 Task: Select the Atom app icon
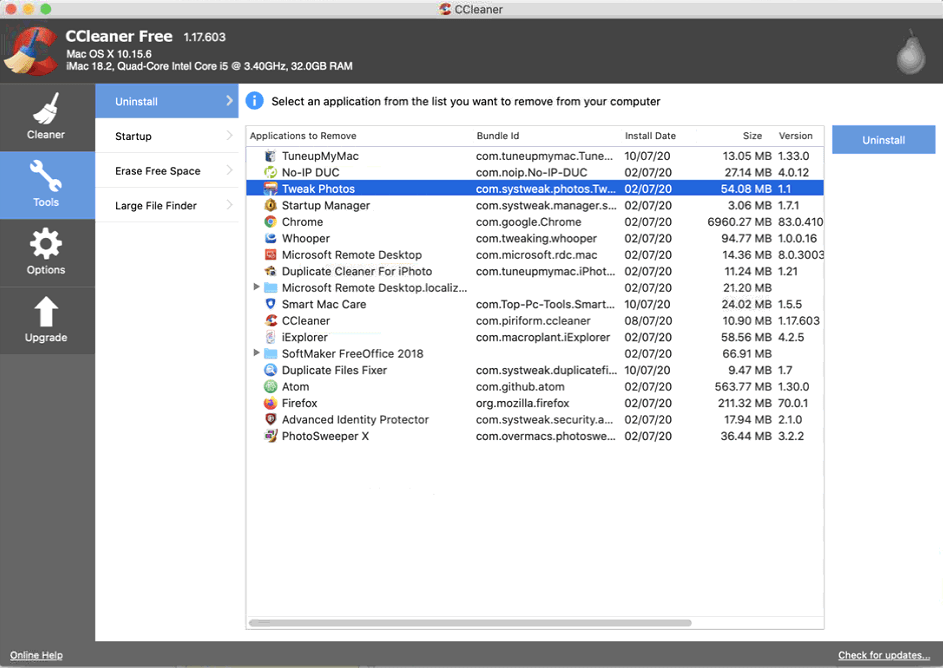pos(268,387)
